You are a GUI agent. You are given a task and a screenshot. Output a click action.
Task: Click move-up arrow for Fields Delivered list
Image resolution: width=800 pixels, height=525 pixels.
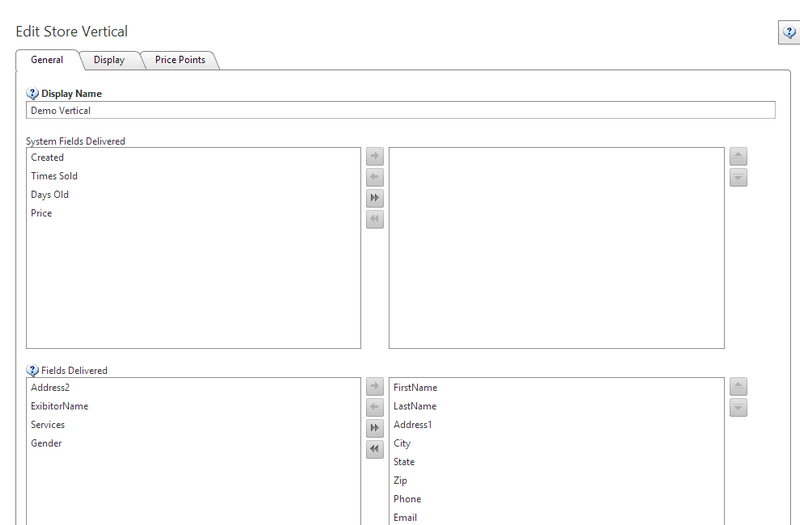(738, 386)
